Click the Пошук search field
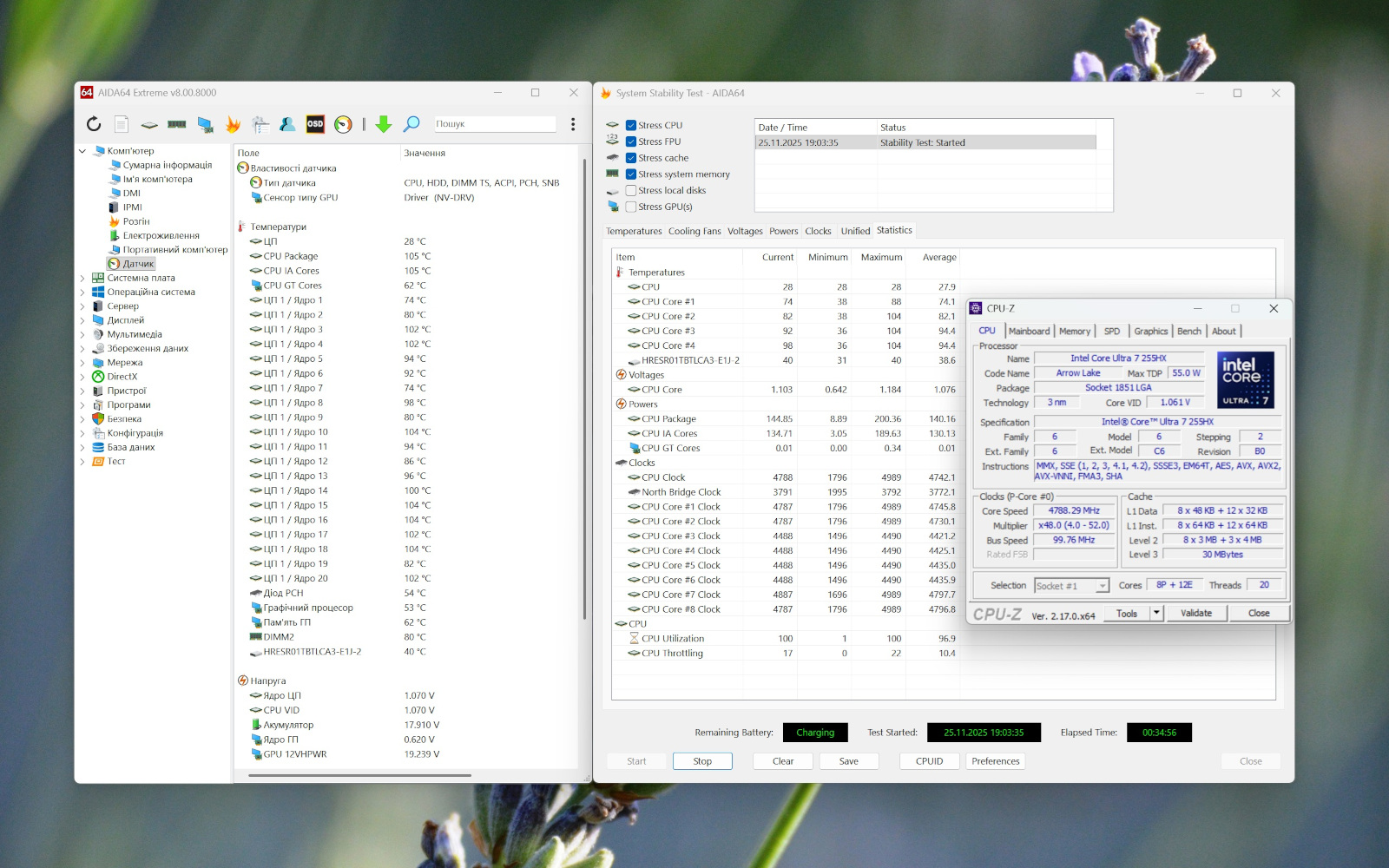 click(495, 124)
